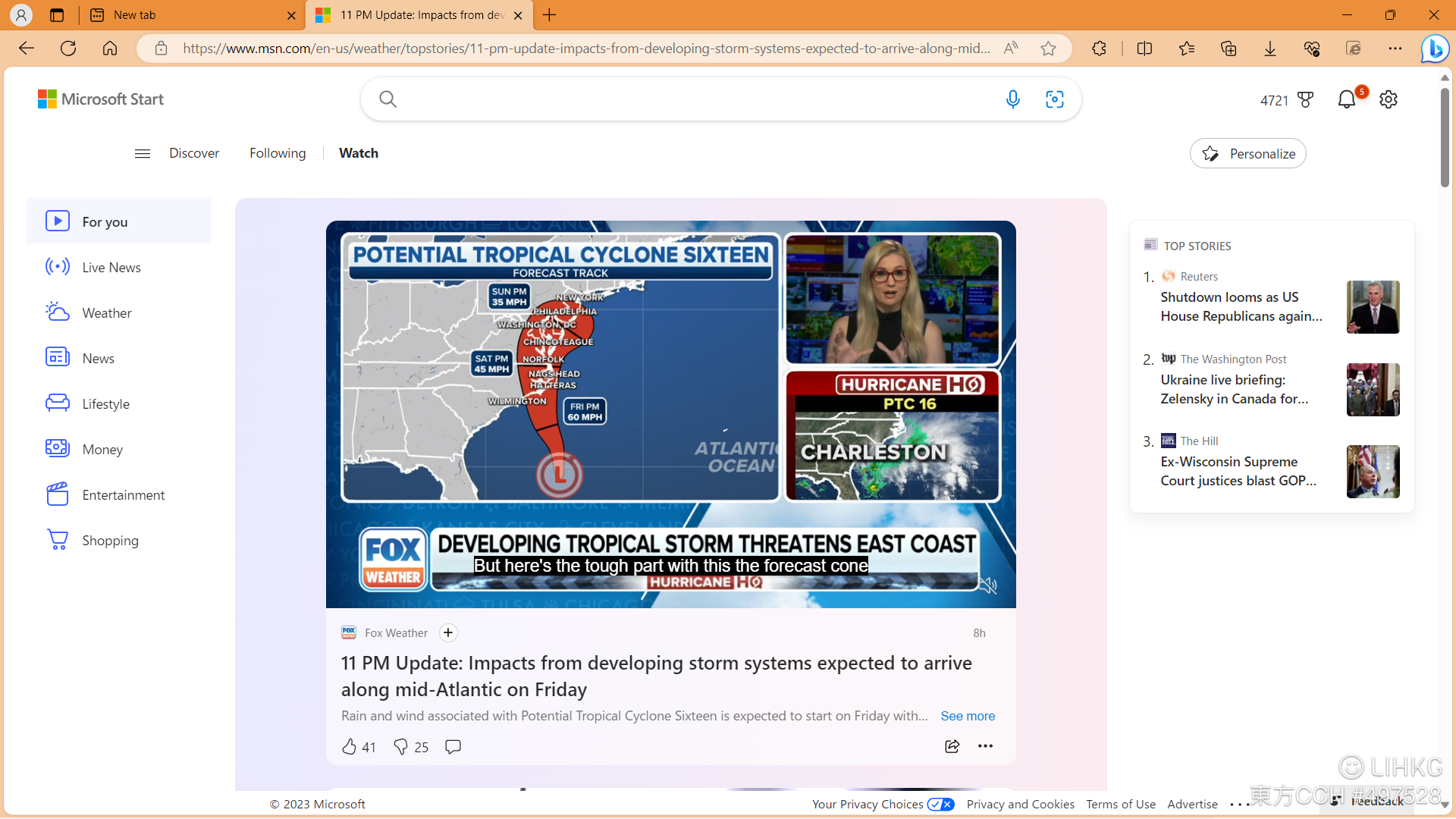Start voice search with microphone
The width and height of the screenshot is (1456, 819).
coord(1013,99)
